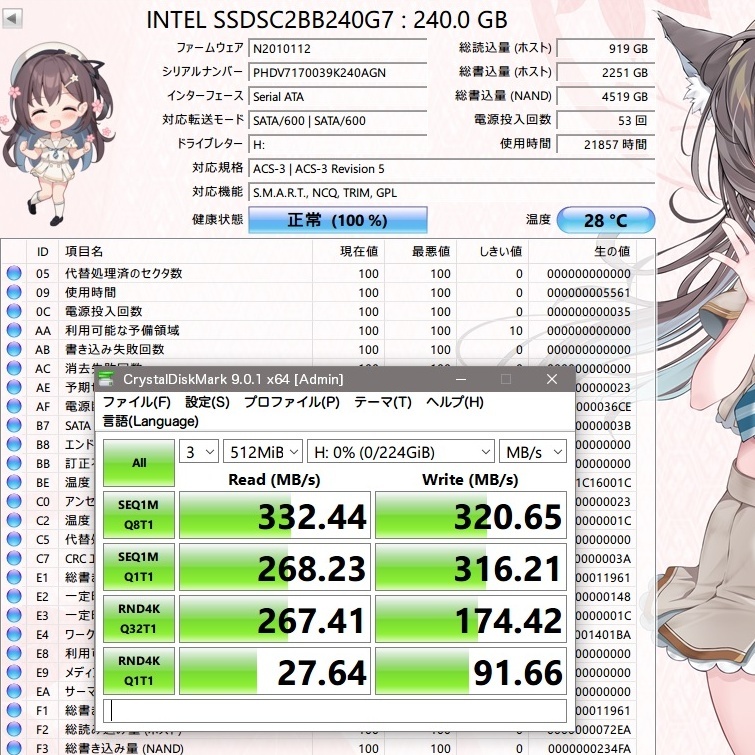Image resolution: width=755 pixels, height=755 pixels.
Task: Open the ヘルプ(H) menu
Action: pyautogui.click(x=455, y=402)
